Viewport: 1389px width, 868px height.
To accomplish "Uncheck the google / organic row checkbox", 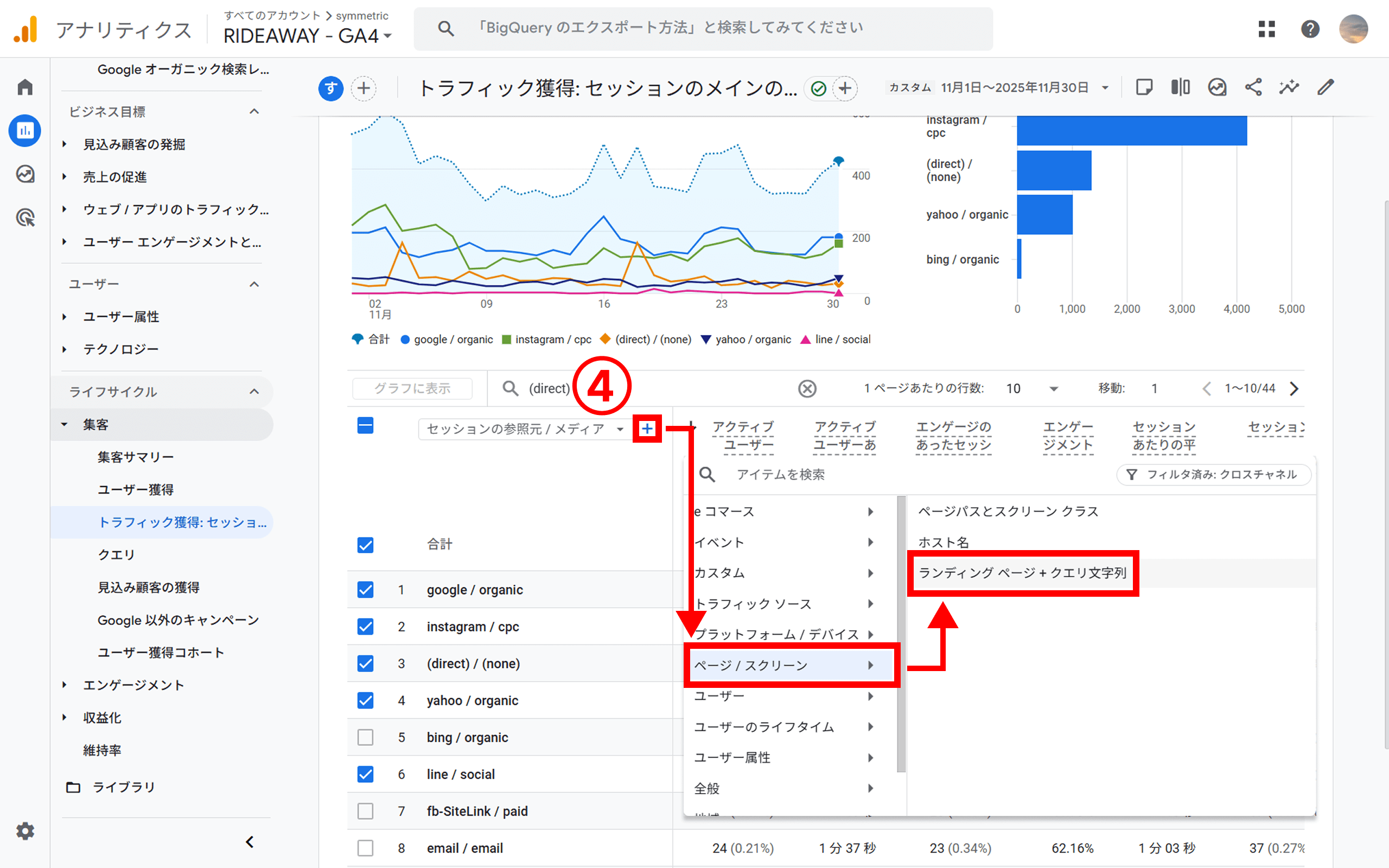I will click(x=365, y=590).
